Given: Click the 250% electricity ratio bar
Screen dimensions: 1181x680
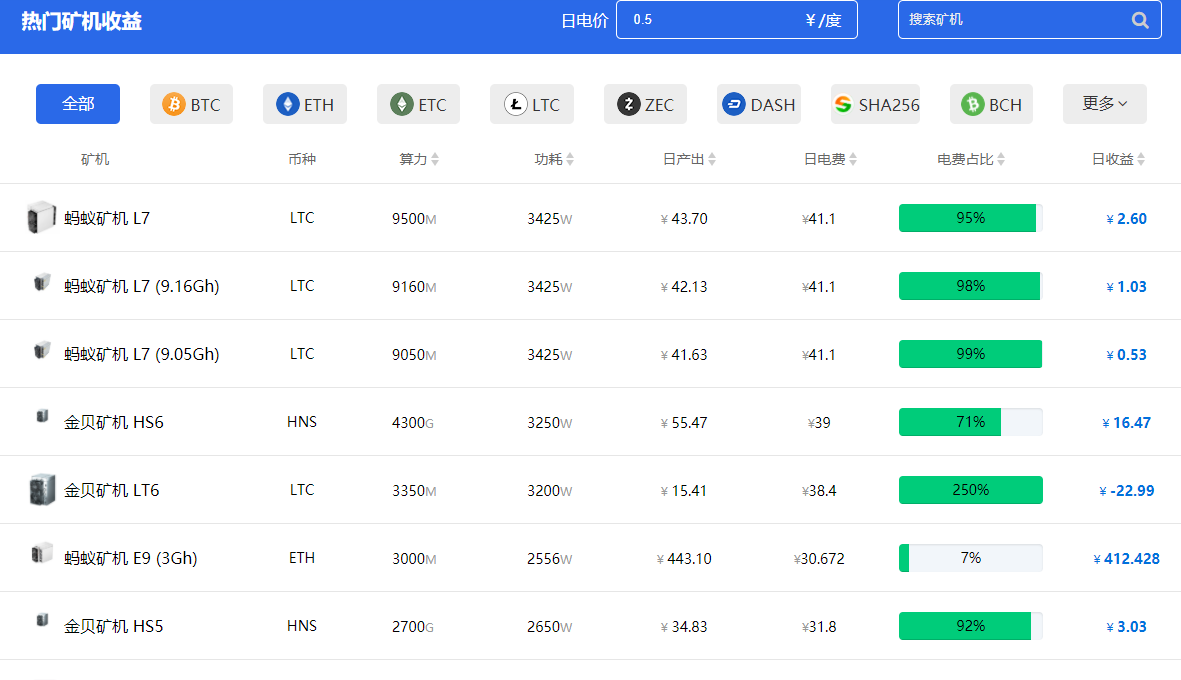Looking at the screenshot, I should 970,490.
